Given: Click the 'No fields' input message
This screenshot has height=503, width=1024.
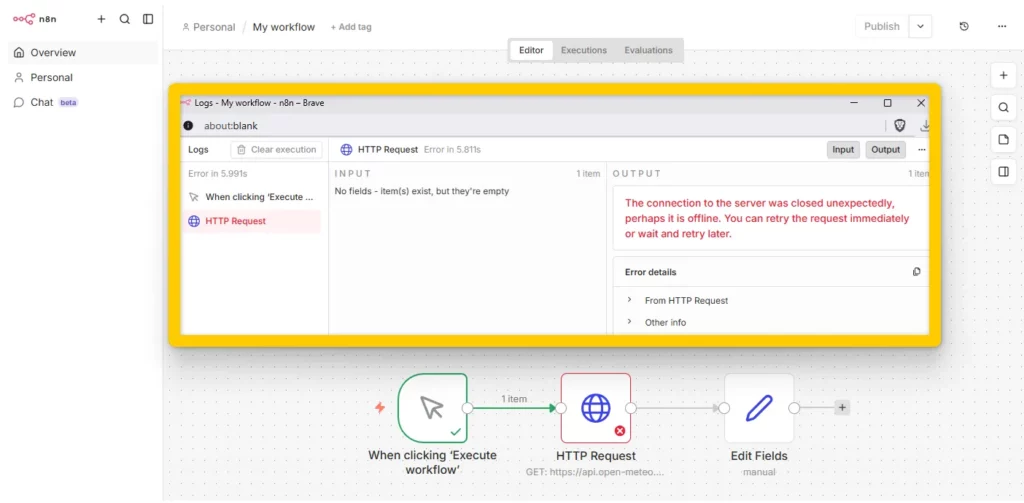Looking at the screenshot, I should coord(421,191).
